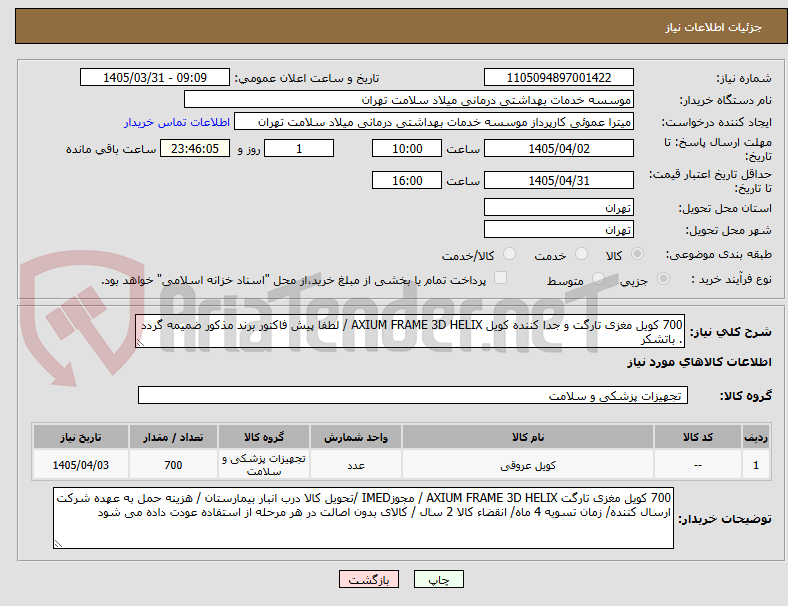Click the resize grip of buyer notes textarea
This screenshot has width=788, height=606.
tap(58, 544)
